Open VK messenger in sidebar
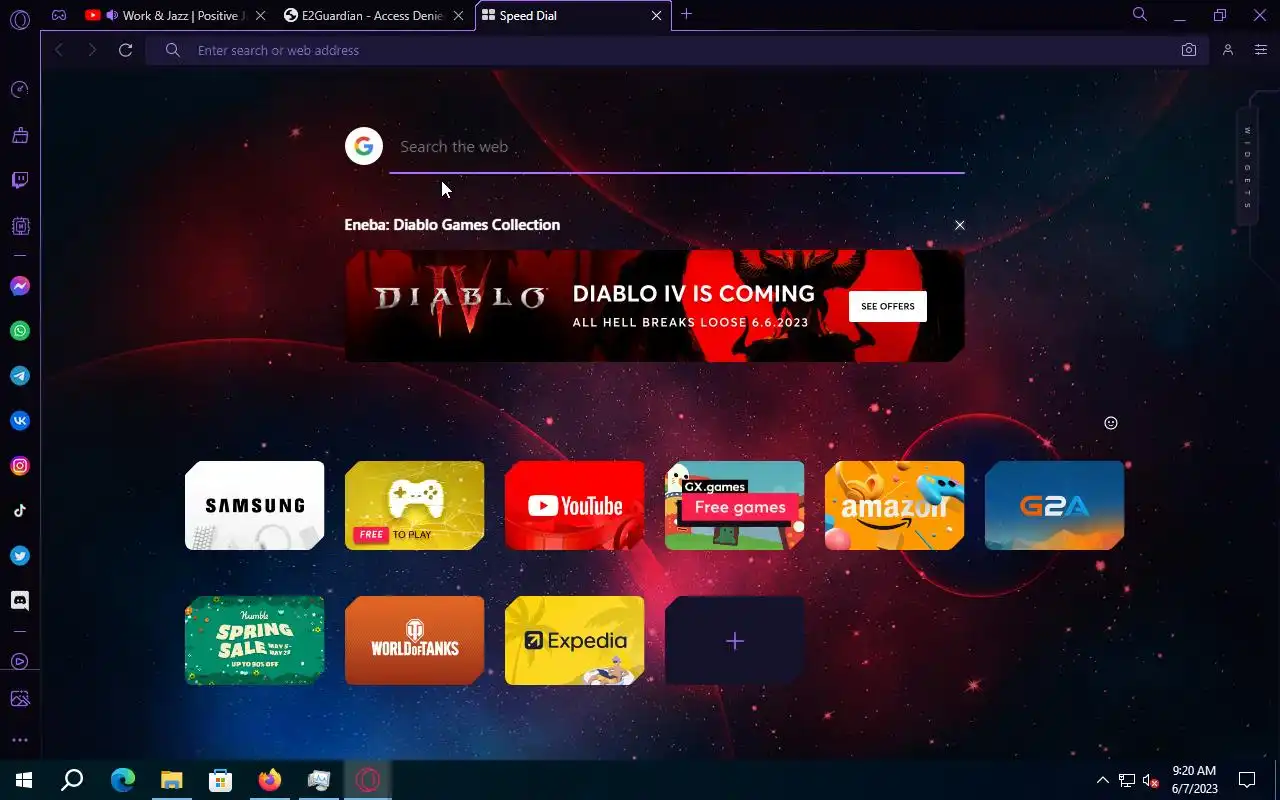This screenshot has height=800, width=1280. point(20,421)
